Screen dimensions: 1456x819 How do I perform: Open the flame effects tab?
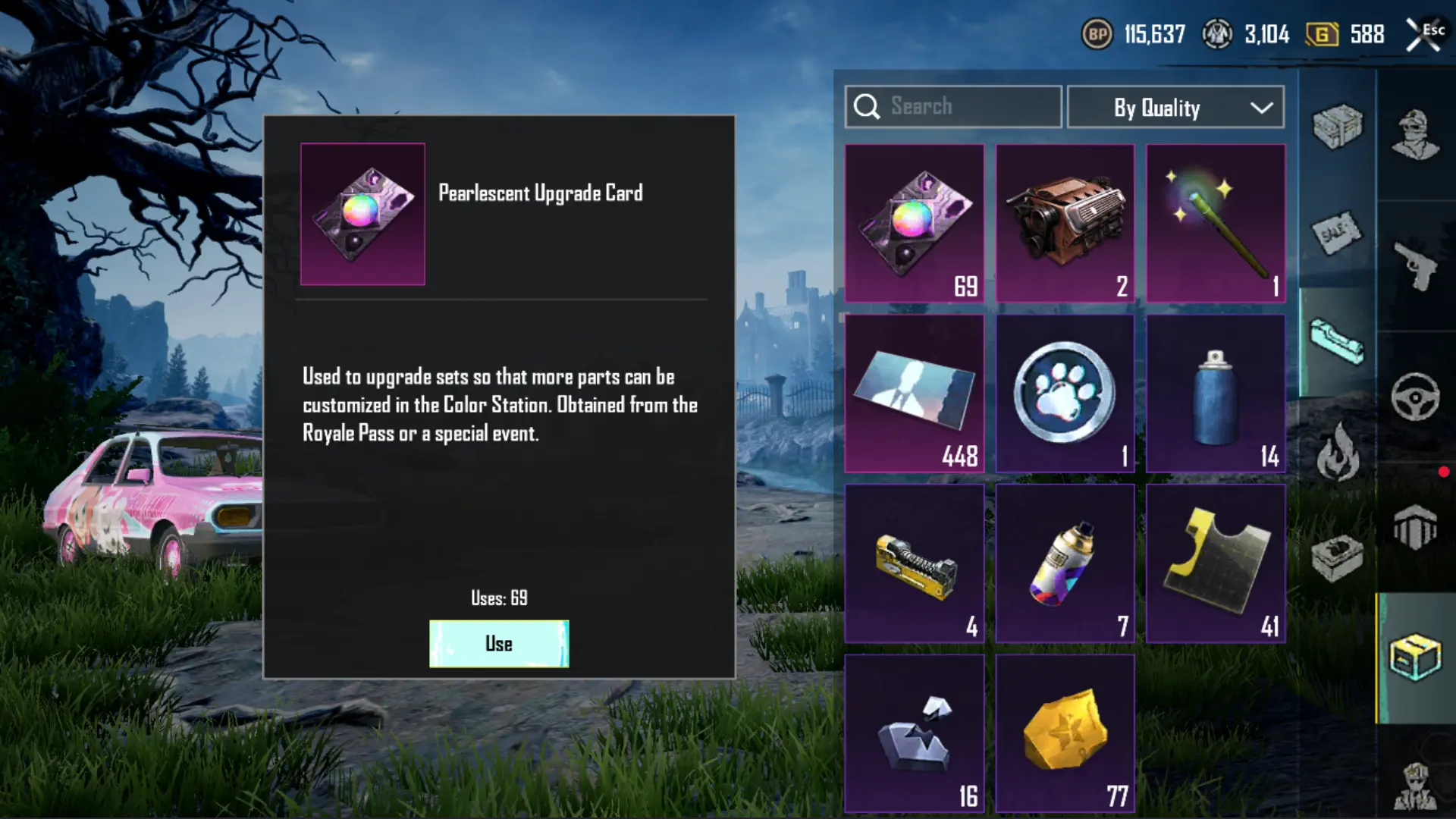tap(1337, 452)
